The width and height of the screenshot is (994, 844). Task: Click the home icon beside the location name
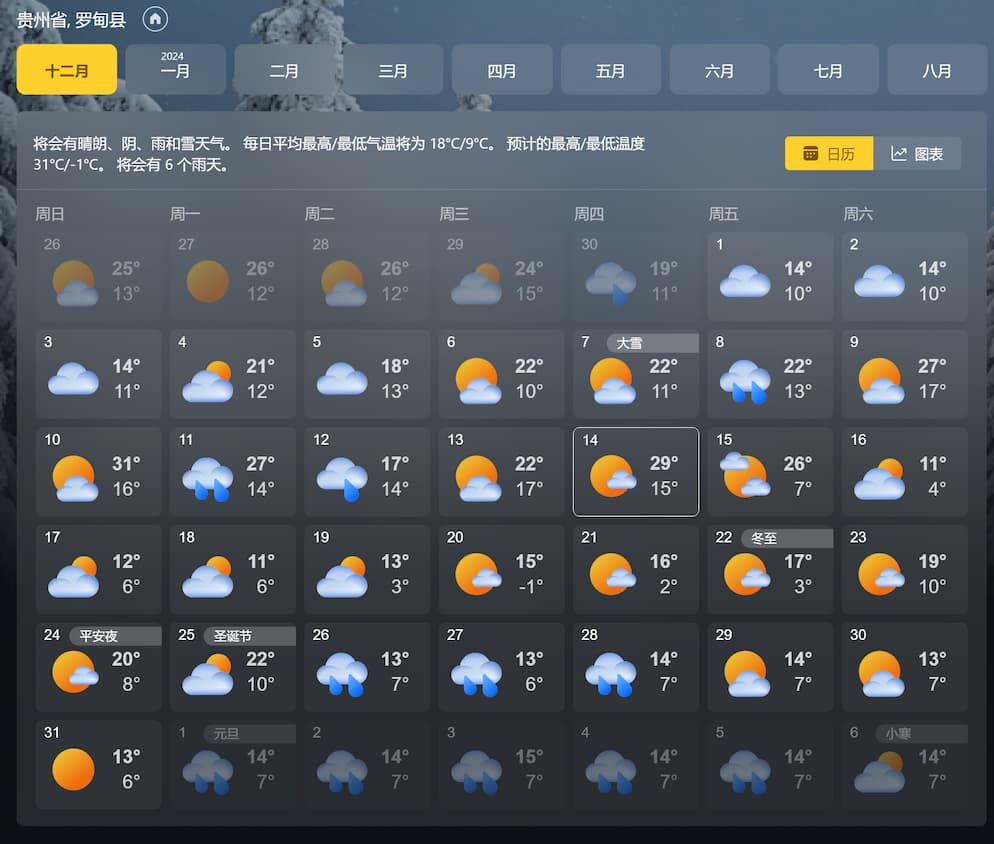coord(154,19)
